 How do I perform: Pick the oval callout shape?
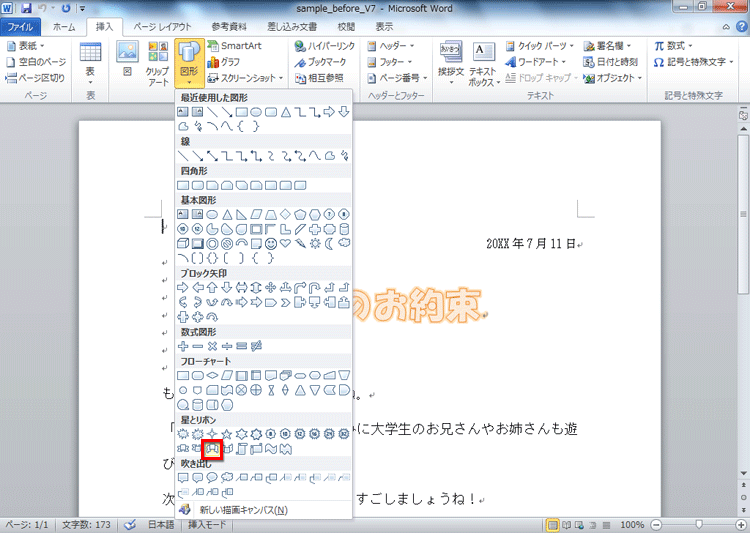click(x=212, y=477)
